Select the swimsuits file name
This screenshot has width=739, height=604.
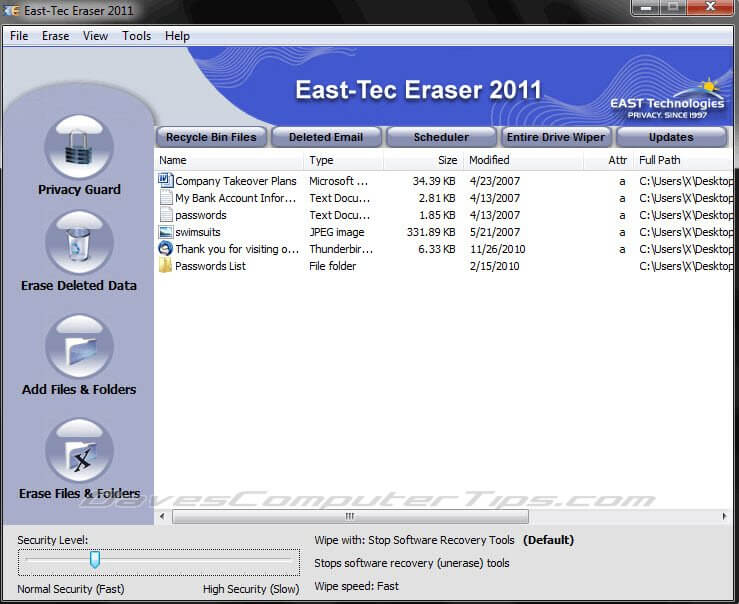(x=197, y=232)
